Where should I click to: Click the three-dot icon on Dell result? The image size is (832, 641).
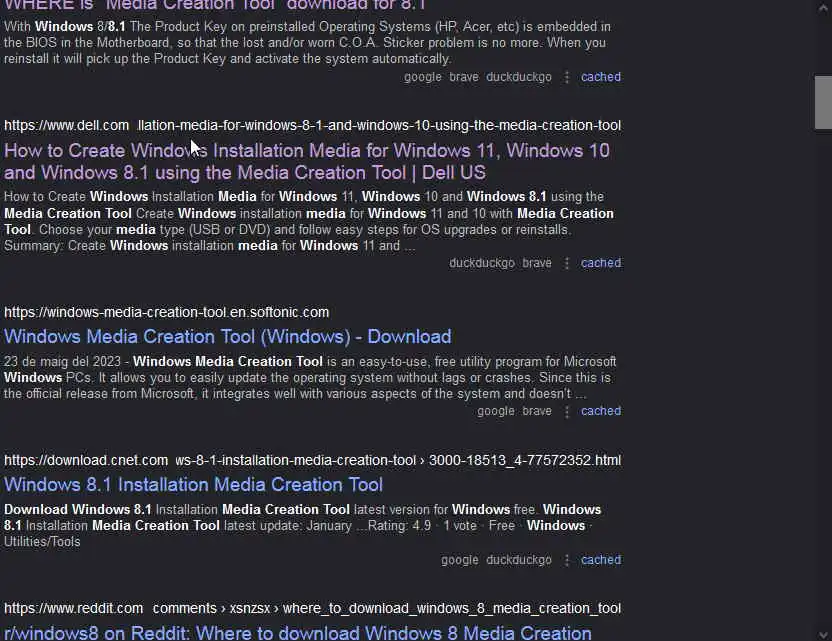tap(567, 263)
